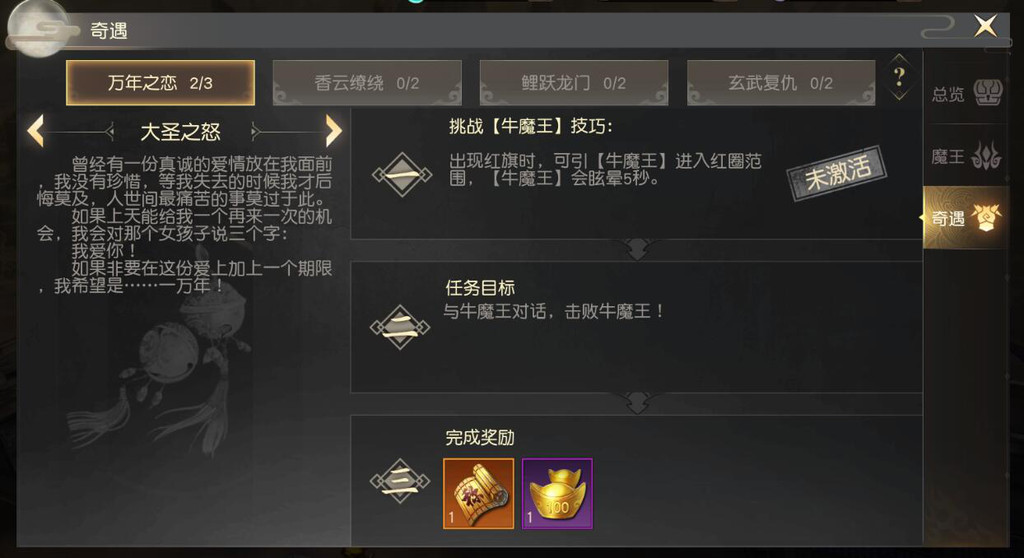Switch to the 万年之恋 2/3 tab
The width and height of the screenshot is (1024, 558).
click(160, 83)
